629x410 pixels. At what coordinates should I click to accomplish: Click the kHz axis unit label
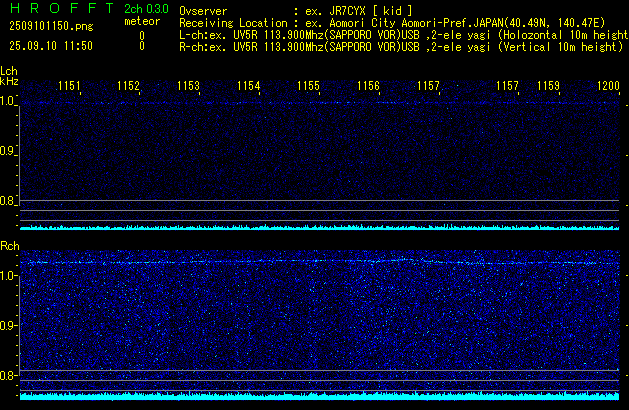(x=9, y=81)
